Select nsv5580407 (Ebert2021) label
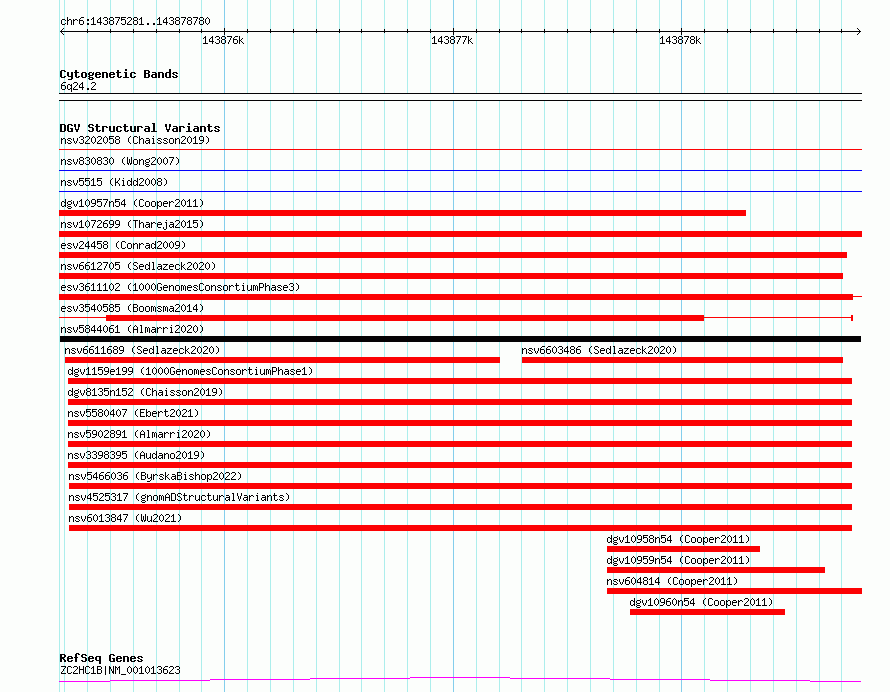 tap(133, 413)
